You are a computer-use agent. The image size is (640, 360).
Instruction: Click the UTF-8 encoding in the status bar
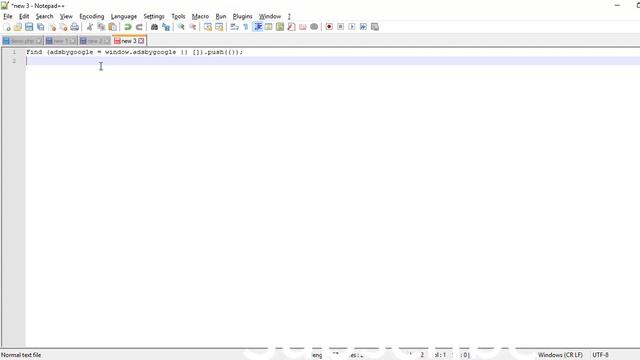click(x=600, y=355)
